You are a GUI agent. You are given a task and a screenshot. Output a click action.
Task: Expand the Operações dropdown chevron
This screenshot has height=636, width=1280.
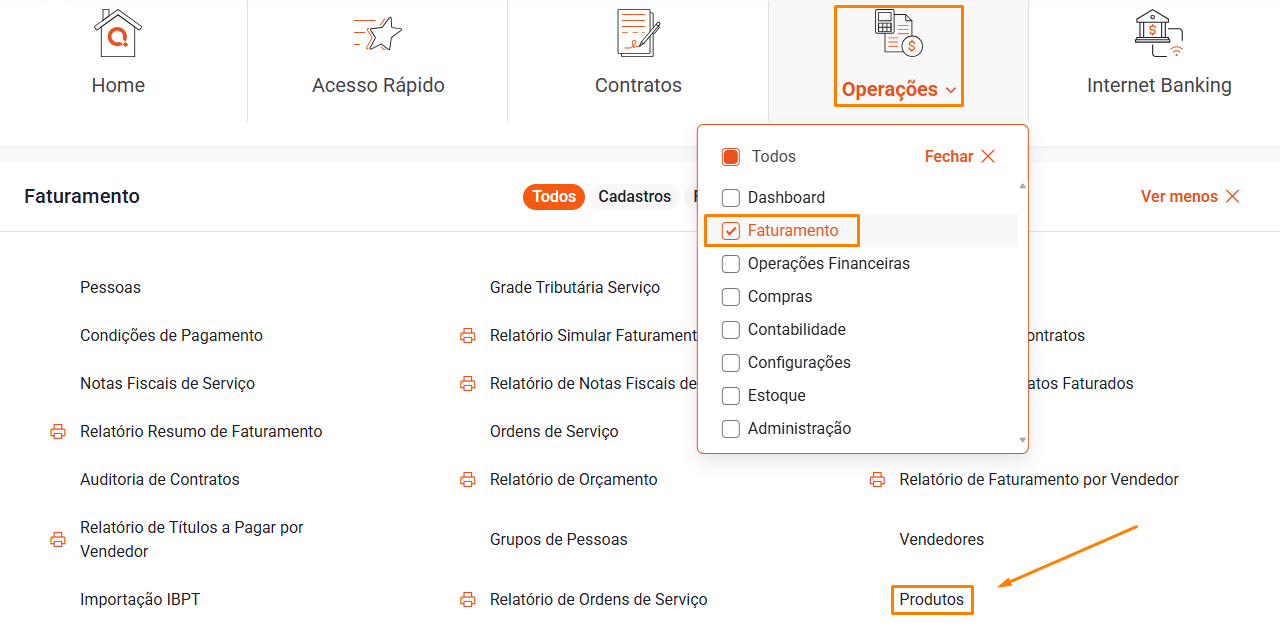pyautogui.click(x=951, y=90)
